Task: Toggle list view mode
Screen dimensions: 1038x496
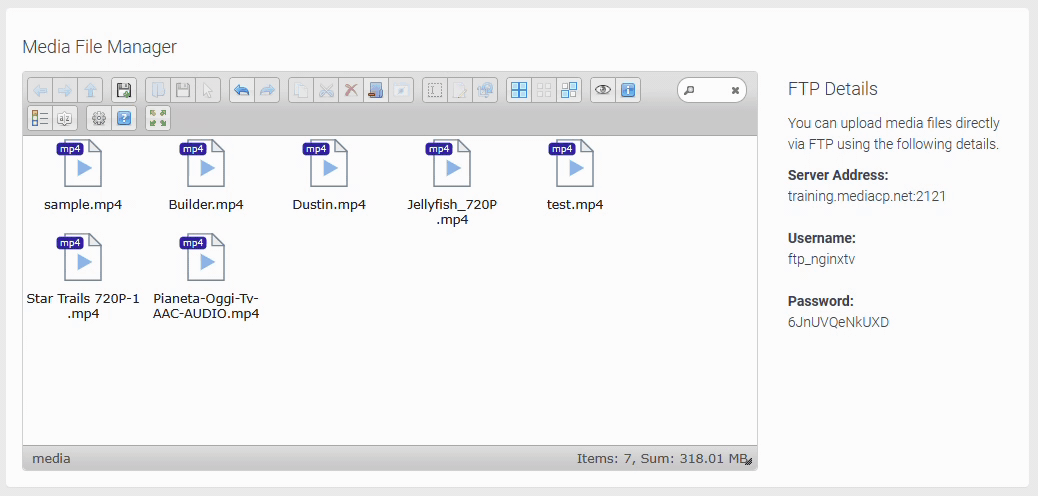Action: tap(40, 119)
